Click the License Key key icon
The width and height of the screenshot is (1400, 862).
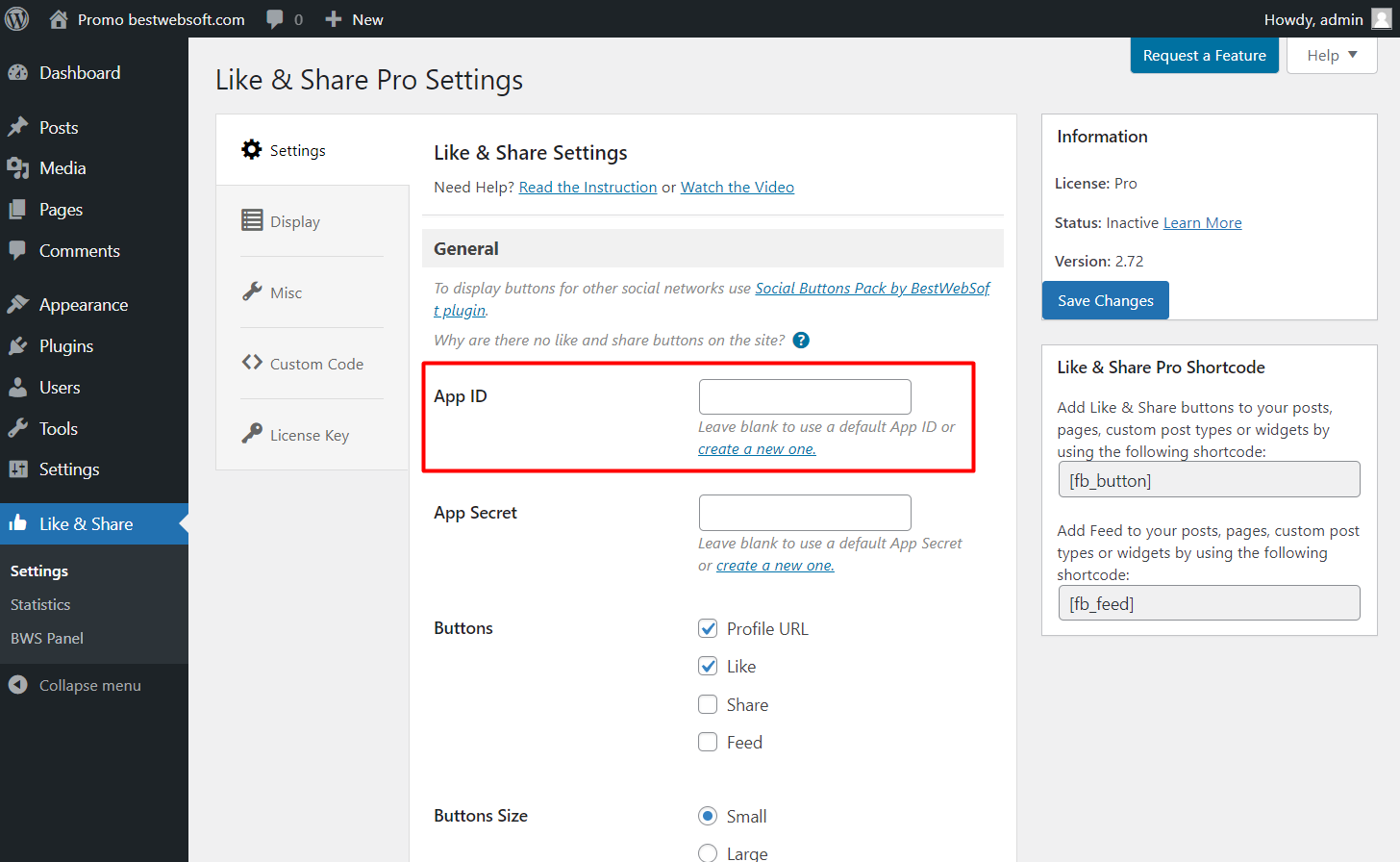tap(252, 434)
